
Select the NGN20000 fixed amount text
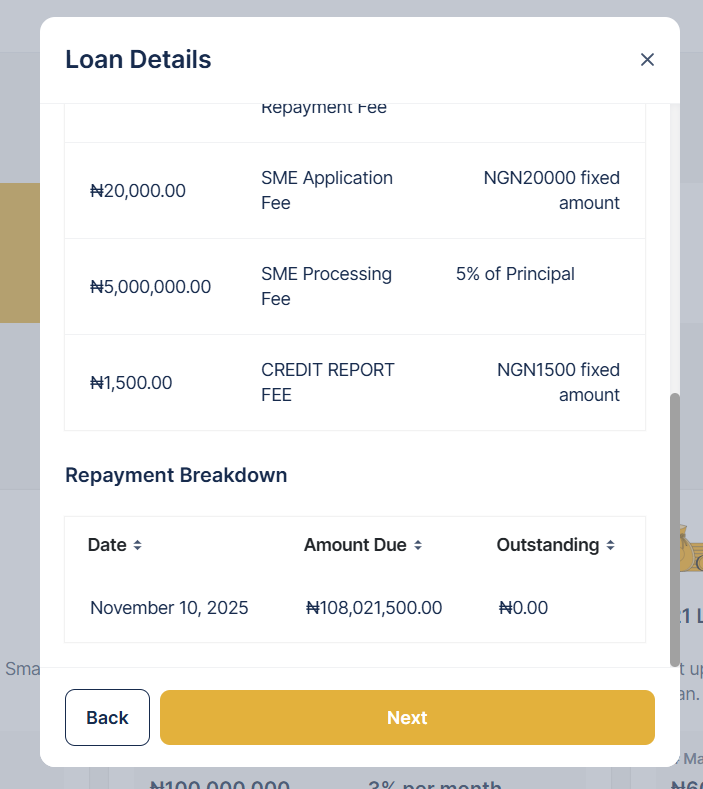pos(552,190)
